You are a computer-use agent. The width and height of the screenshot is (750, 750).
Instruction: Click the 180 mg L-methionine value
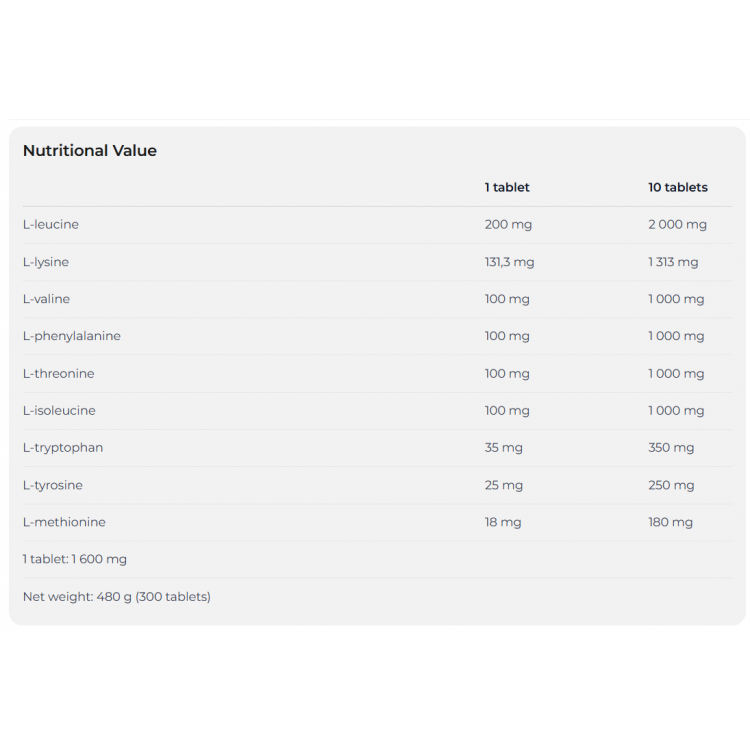point(670,522)
